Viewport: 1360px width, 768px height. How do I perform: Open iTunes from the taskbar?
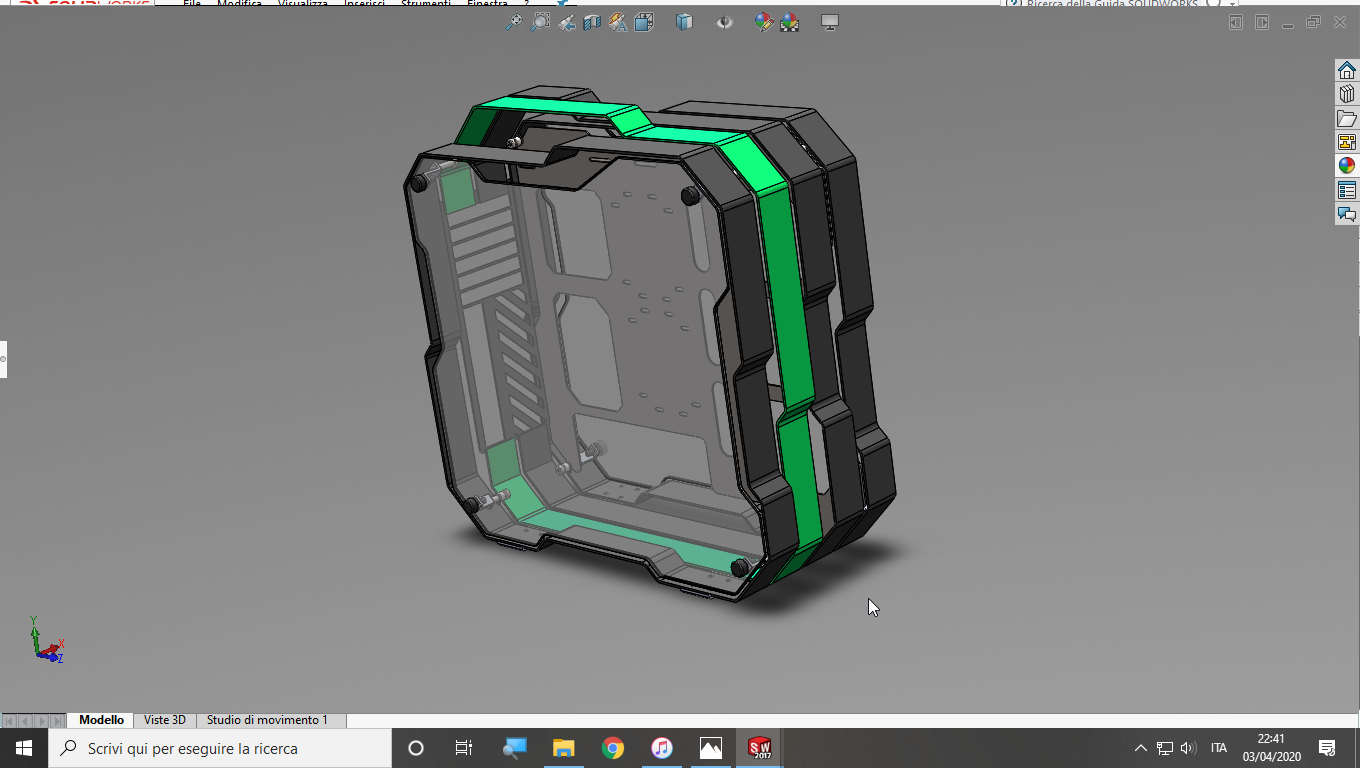coord(662,748)
